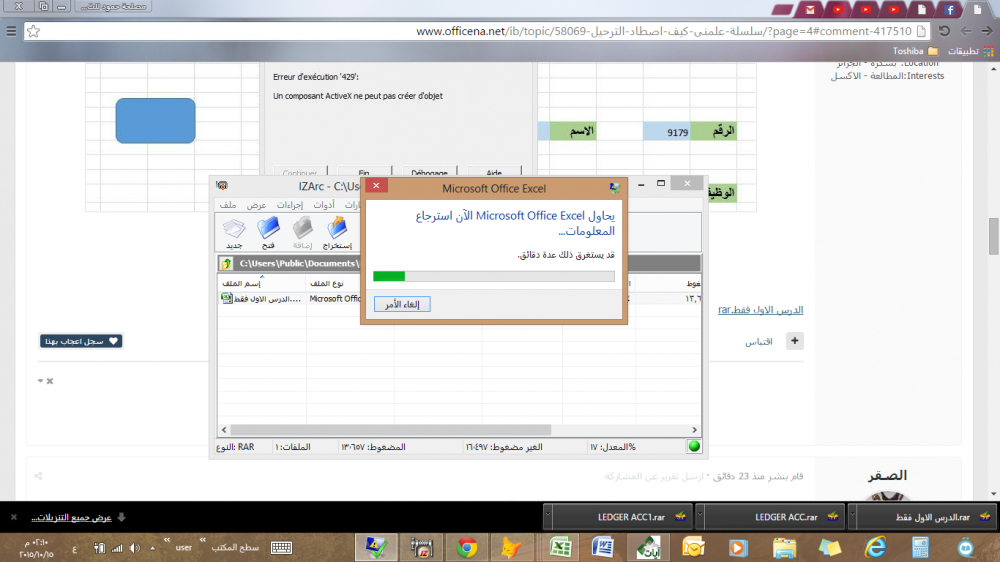The image size is (1000, 562).
Task: Open File Explorer from the taskbar
Action: tap(784, 547)
